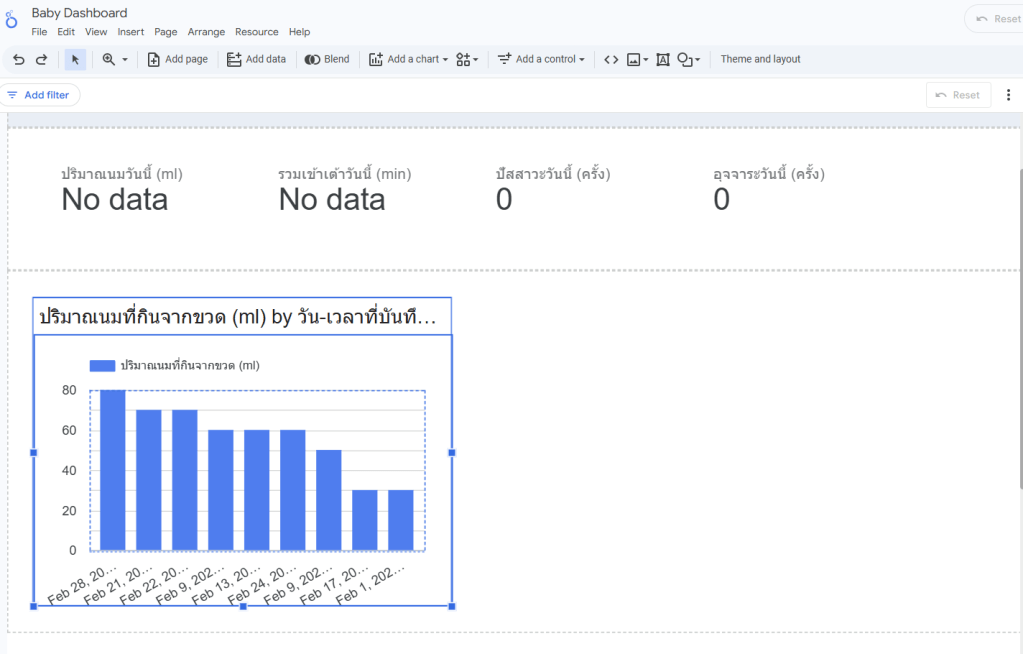Click the URL embed code icon
The width and height of the screenshot is (1023, 654).
(x=611, y=60)
